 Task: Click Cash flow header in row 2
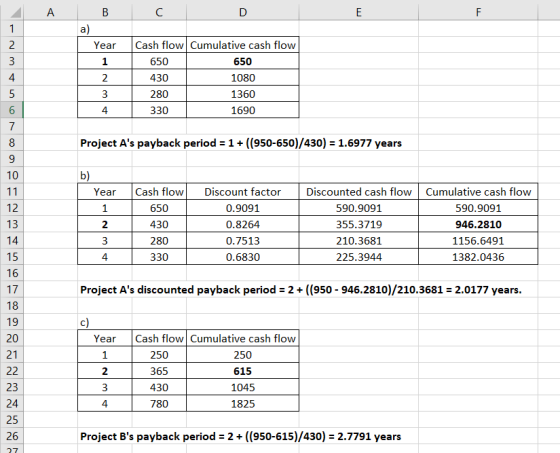coord(159,45)
